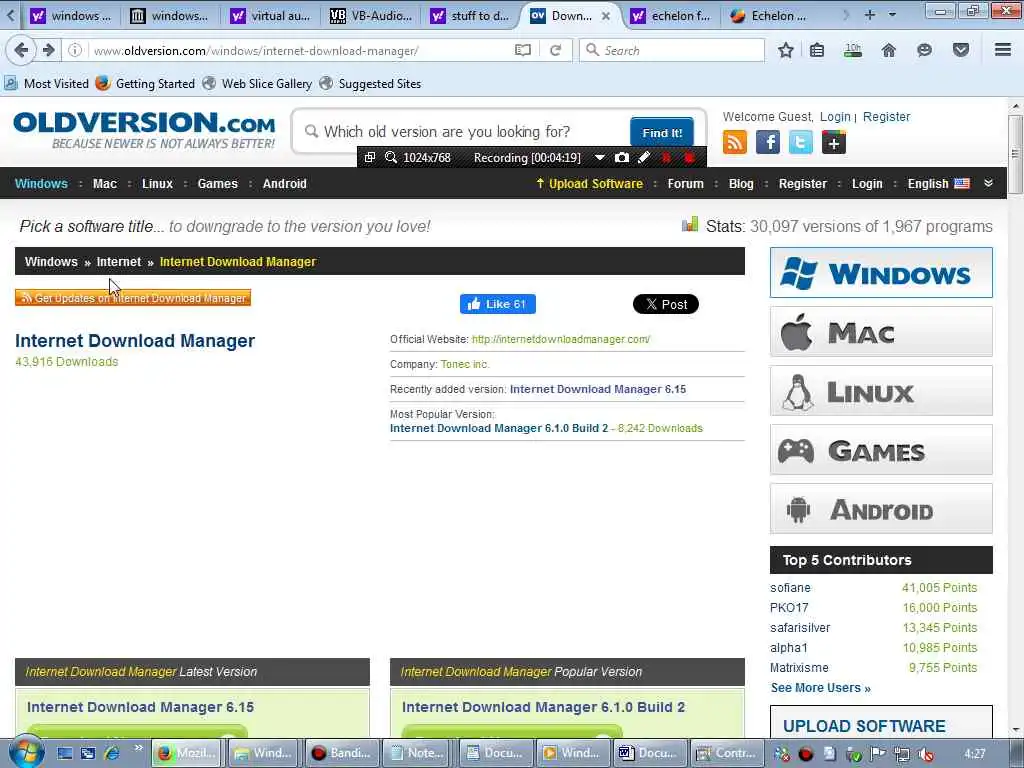Select the Linux platform banner in sidebar
Image resolution: width=1024 pixels, height=768 pixels.
click(881, 391)
